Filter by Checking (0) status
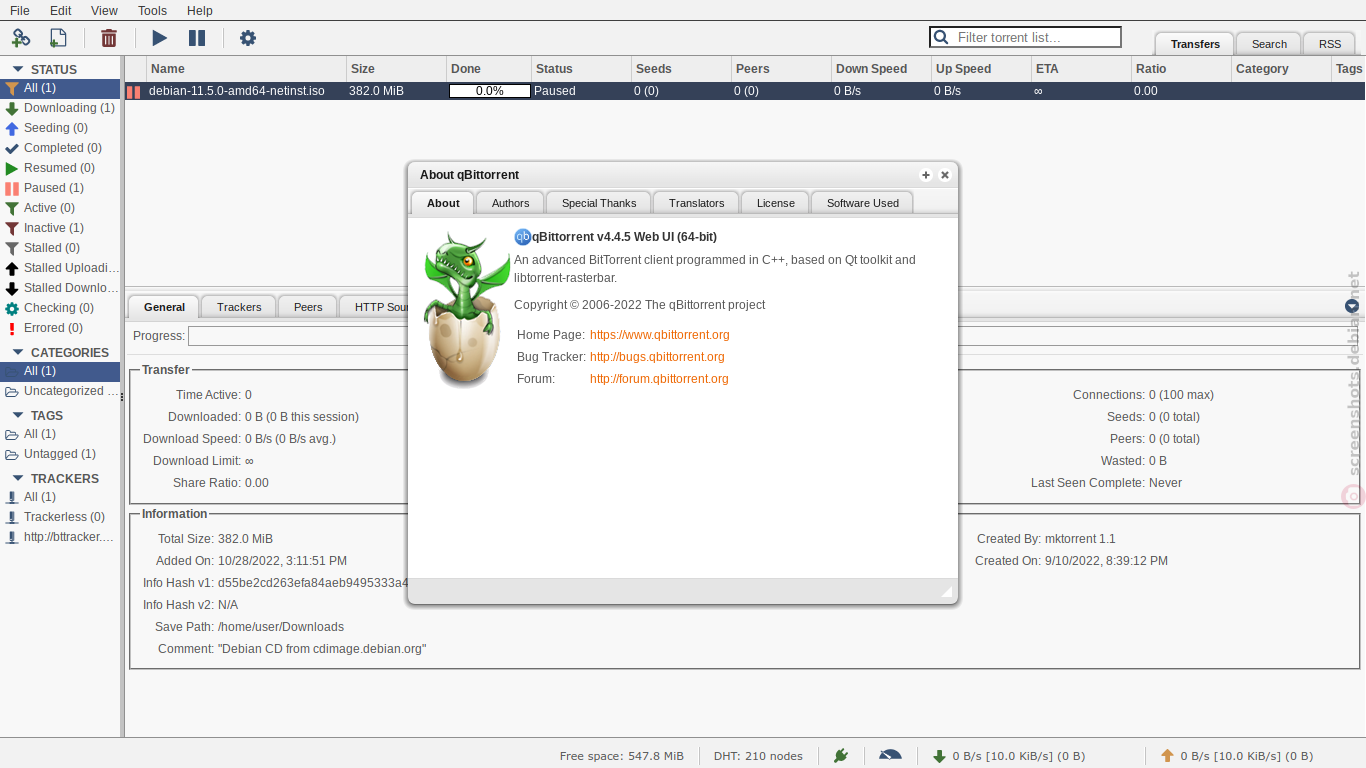This screenshot has height=768, width=1366. point(60,308)
